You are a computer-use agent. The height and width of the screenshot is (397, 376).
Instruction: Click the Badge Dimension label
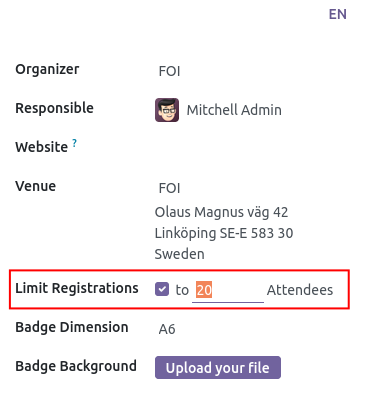point(72,327)
